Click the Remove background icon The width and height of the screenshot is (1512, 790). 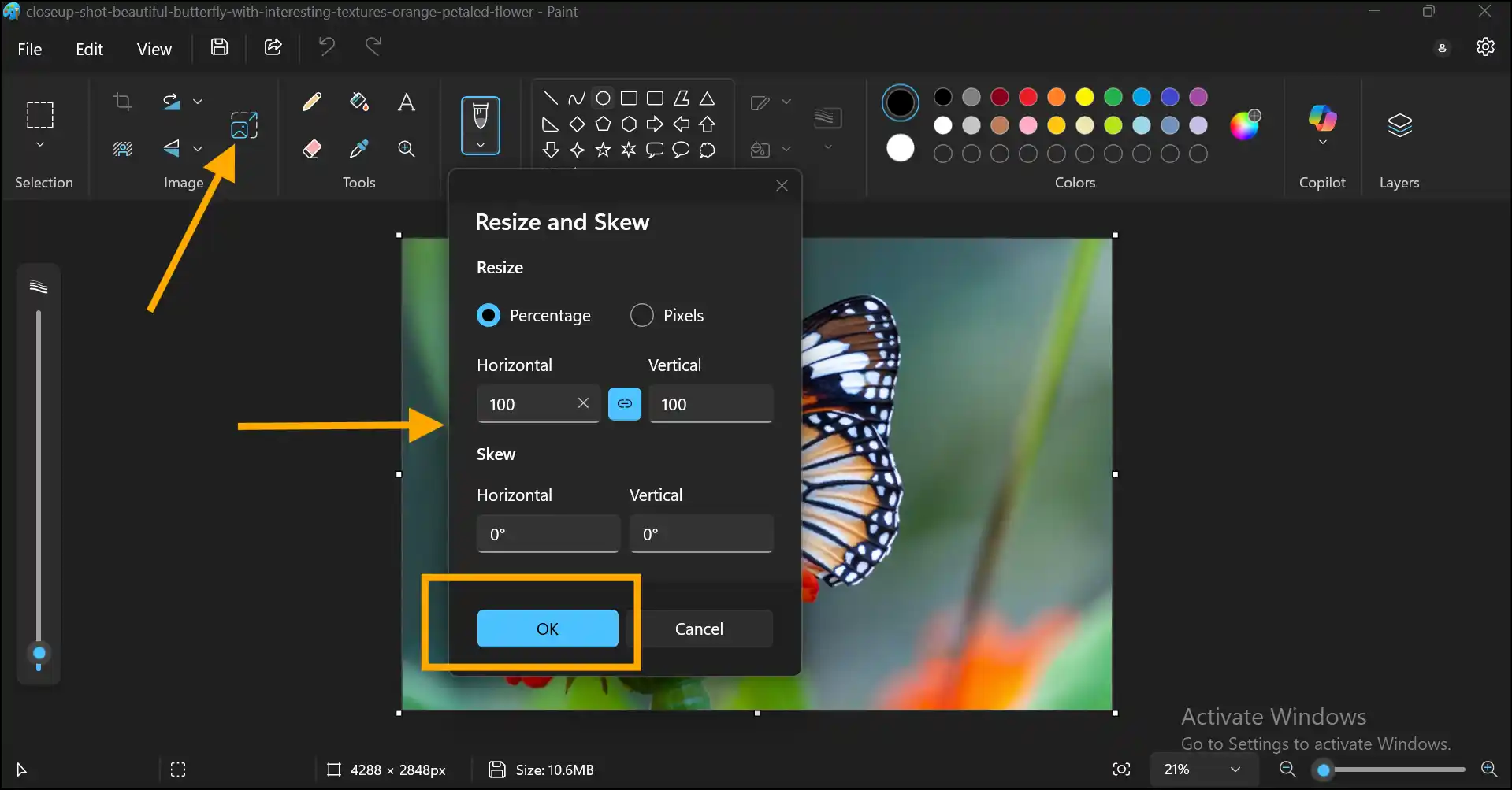tap(122, 148)
